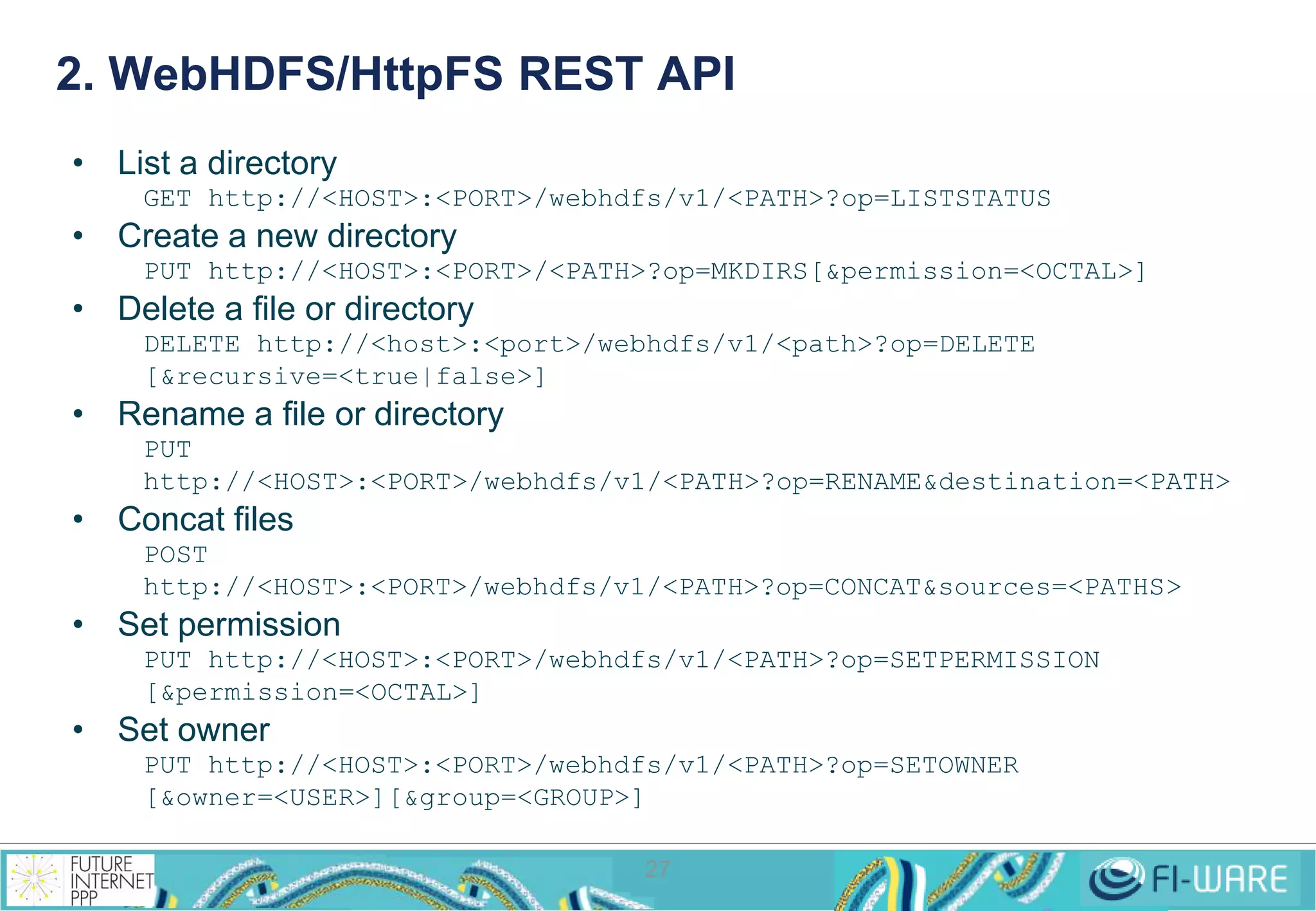Image resolution: width=1316 pixels, height=911 pixels.
Task: Select the 'Set permission' heading
Action: [229, 624]
